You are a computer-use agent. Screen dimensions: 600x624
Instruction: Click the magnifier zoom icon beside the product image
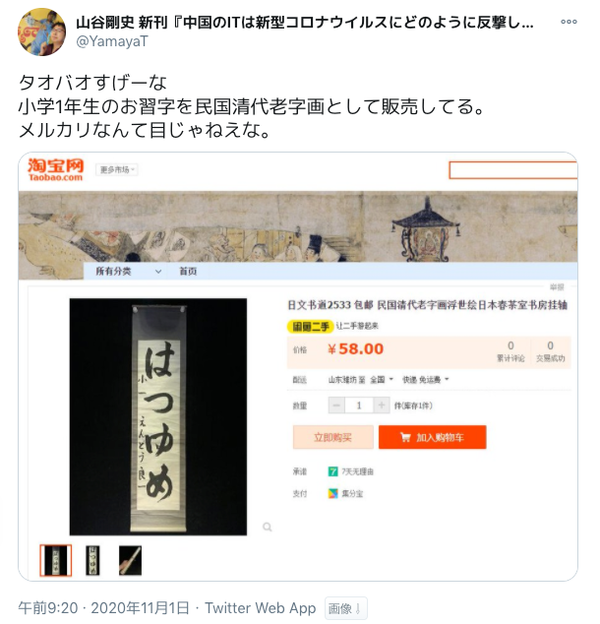tap(267, 527)
